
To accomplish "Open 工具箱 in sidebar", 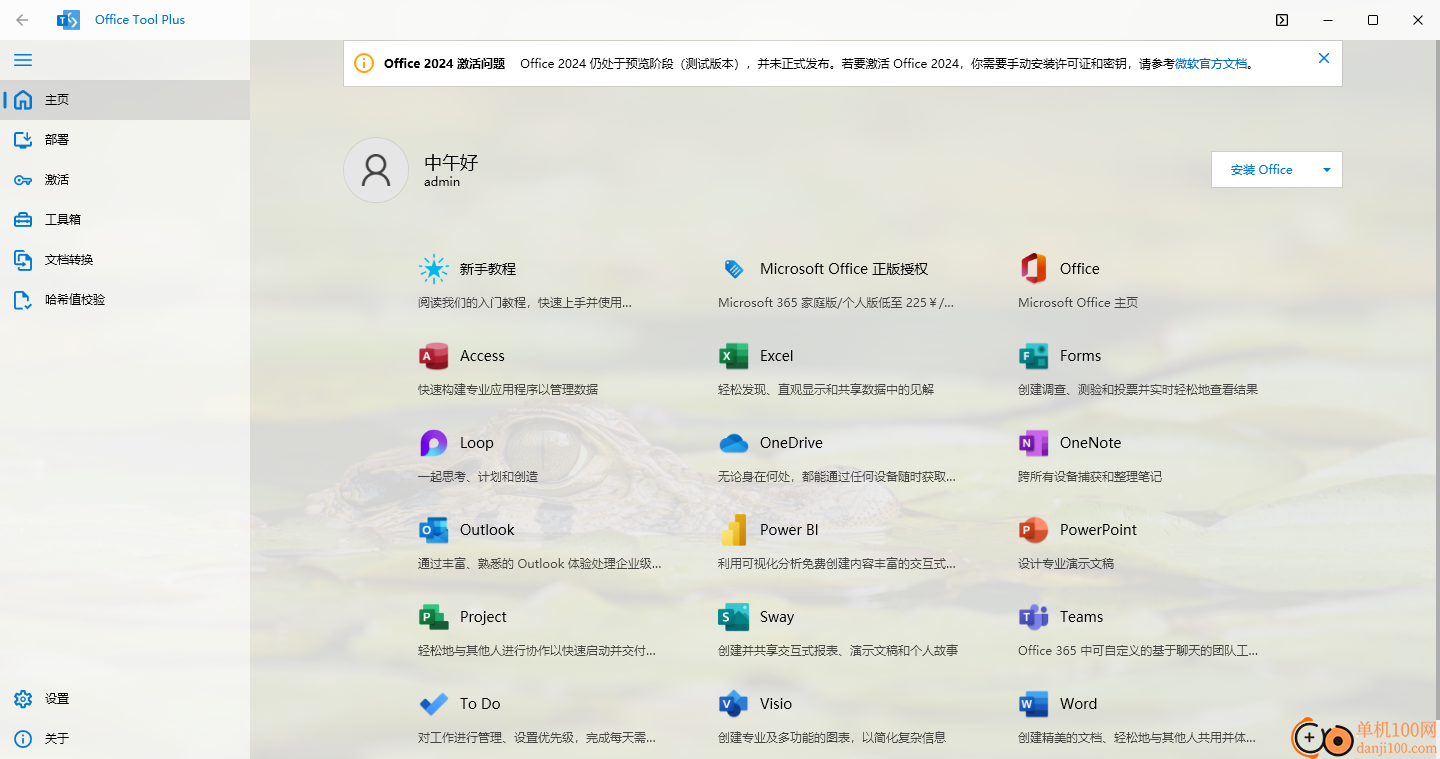I will click(125, 220).
